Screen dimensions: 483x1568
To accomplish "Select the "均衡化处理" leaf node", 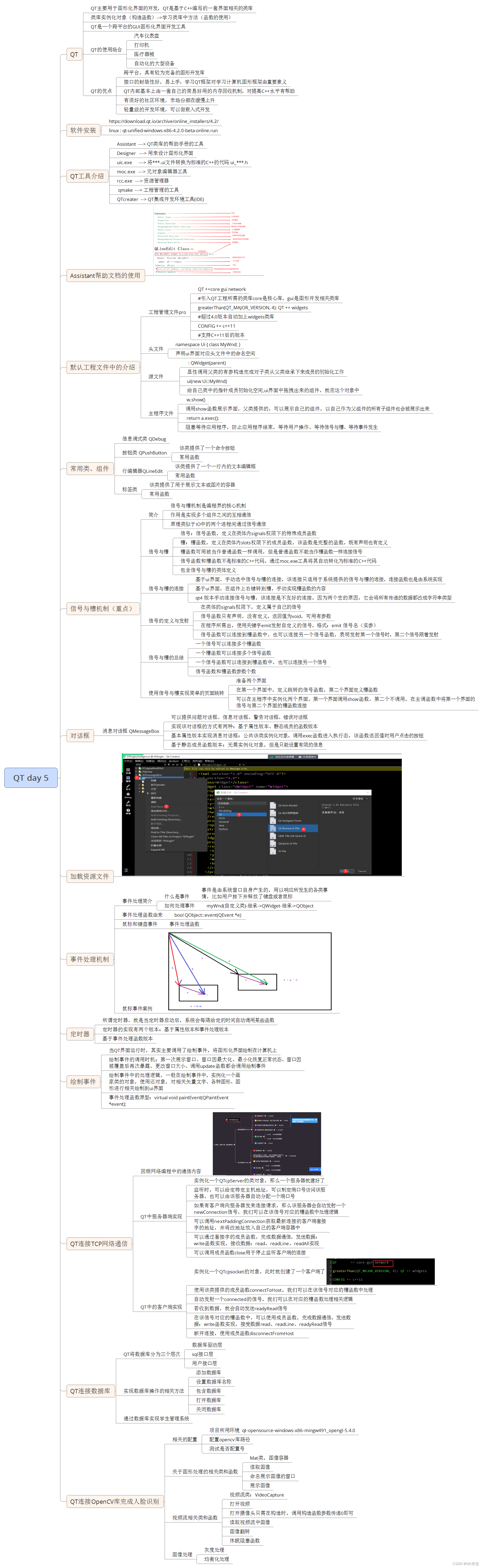I will [217, 1559].
